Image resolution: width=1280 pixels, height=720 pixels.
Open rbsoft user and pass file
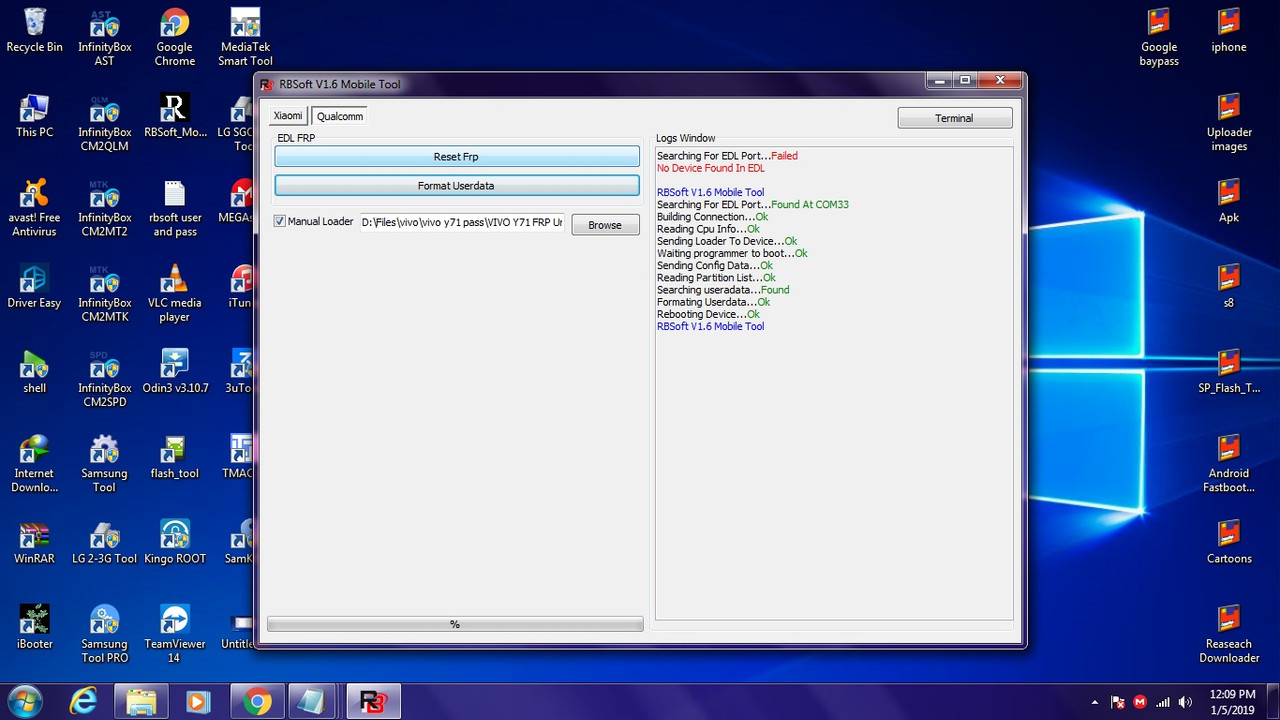coord(175,209)
